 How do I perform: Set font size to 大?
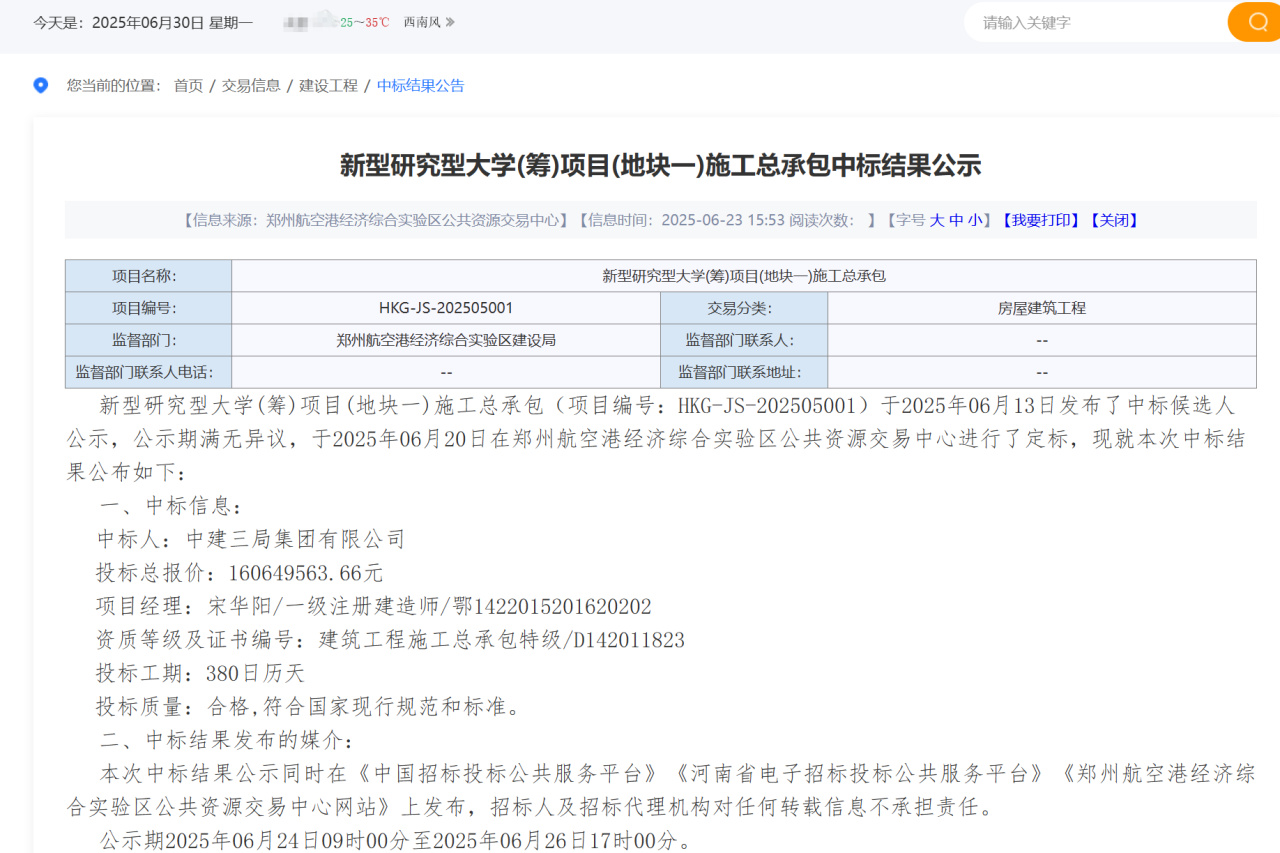(937, 220)
